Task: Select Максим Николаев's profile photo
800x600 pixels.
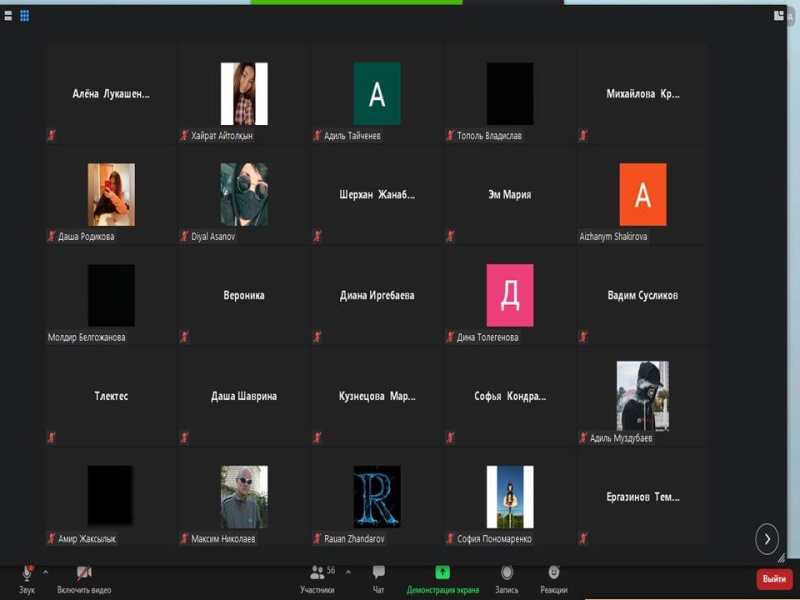Action: pos(244,497)
